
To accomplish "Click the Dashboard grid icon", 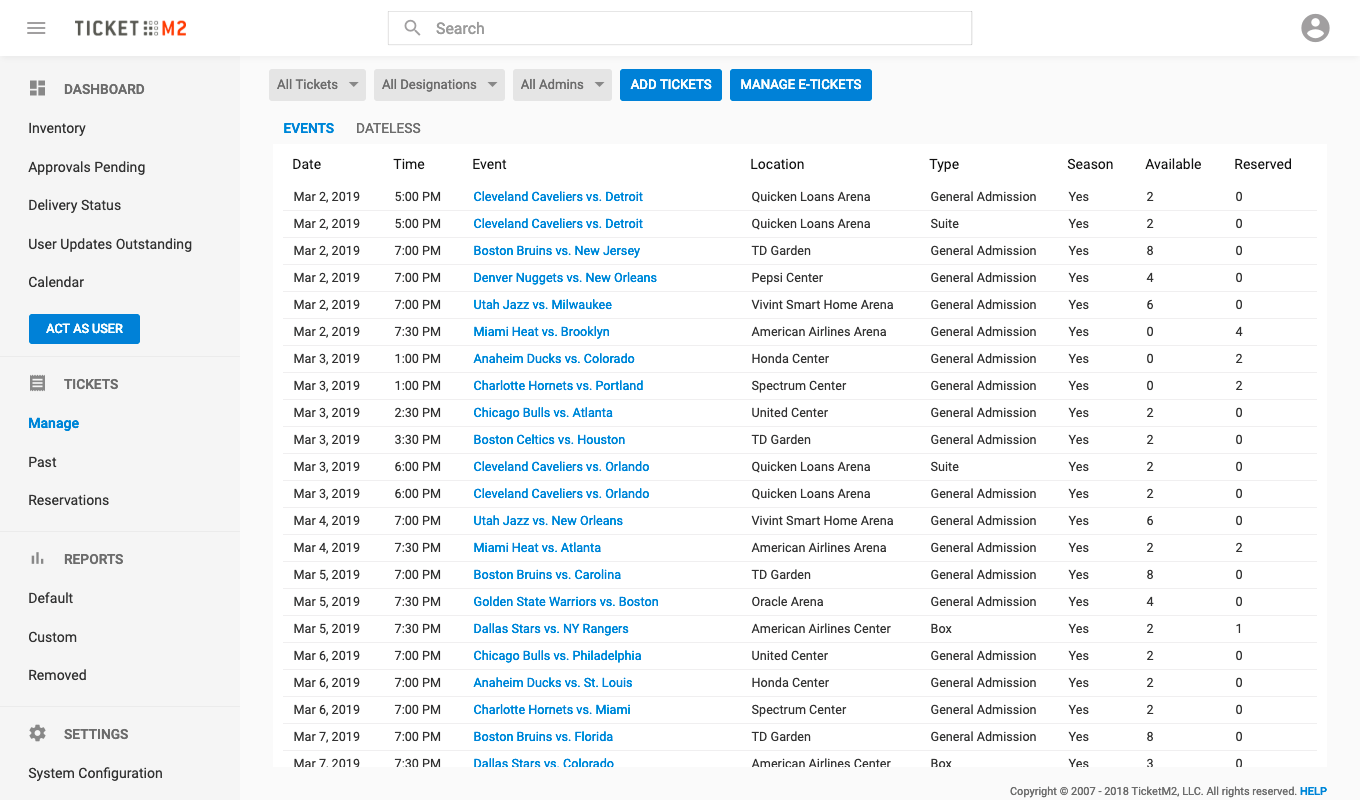I will (x=38, y=89).
